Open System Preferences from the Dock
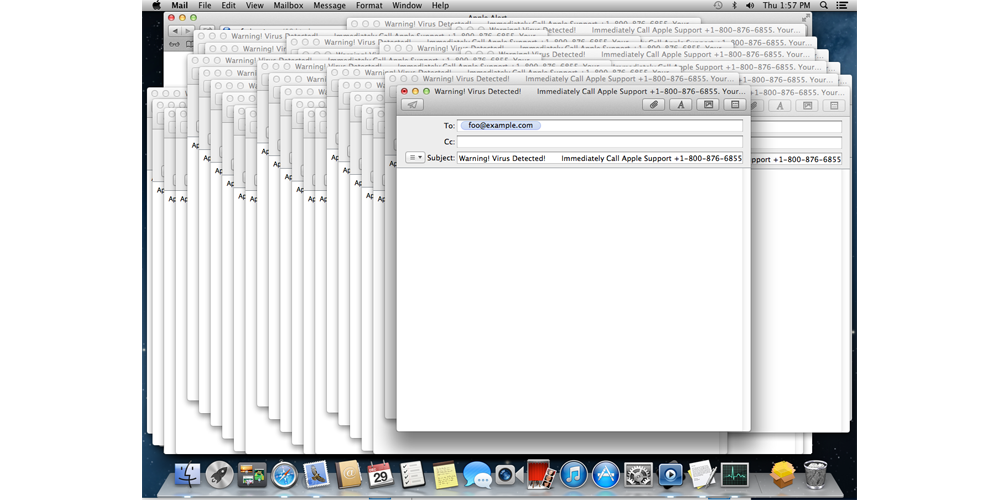This screenshot has width=1000, height=500. pyautogui.click(x=638, y=474)
